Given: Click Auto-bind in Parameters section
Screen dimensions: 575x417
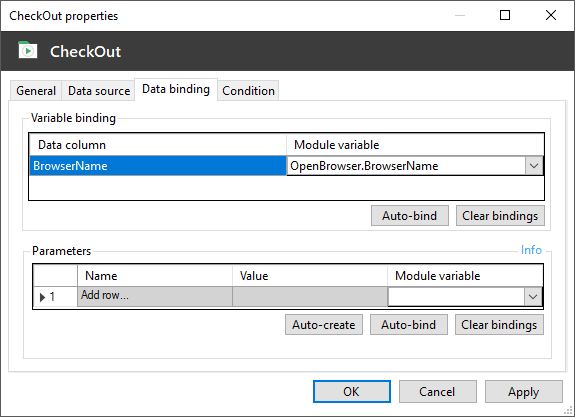Looking at the screenshot, I should pos(409,325).
